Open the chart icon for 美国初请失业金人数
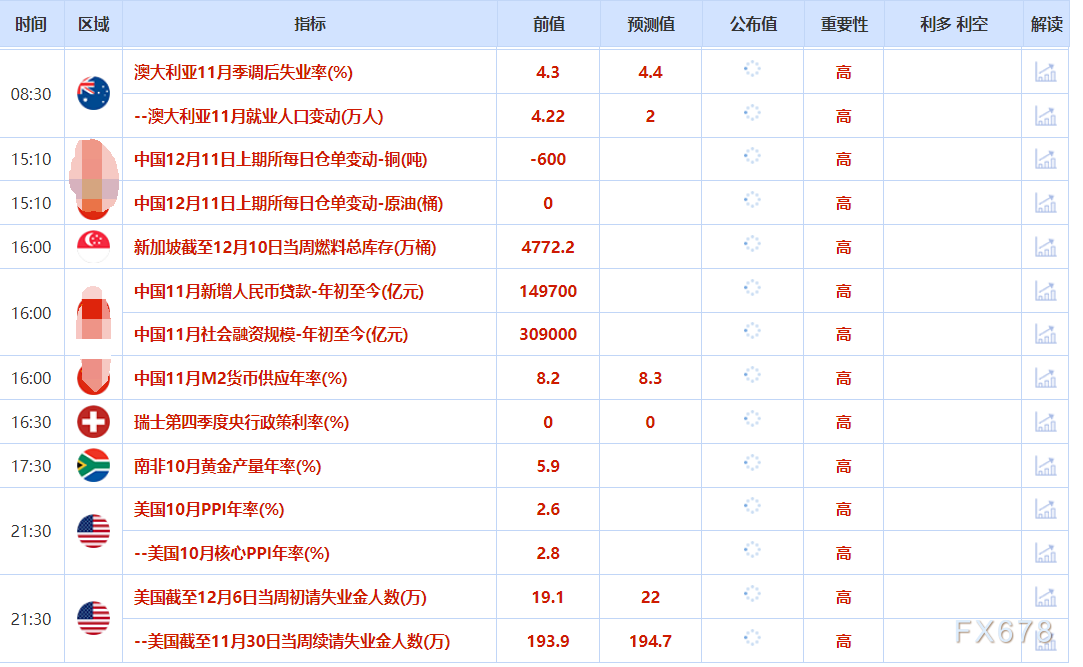This screenshot has height=667, width=1083. pyautogui.click(x=1046, y=597)
